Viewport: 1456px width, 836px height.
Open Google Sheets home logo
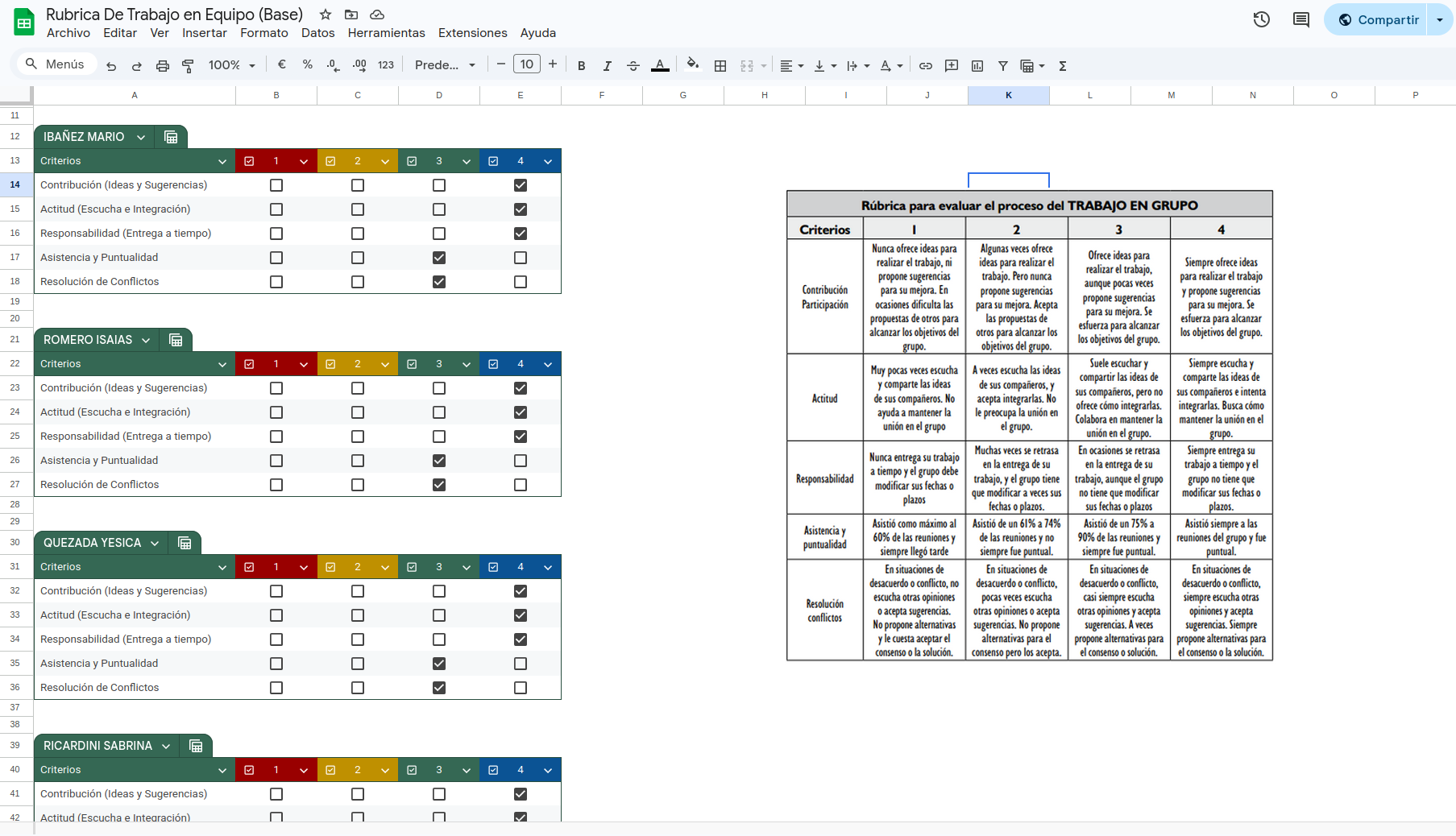[x=24, y=23]
